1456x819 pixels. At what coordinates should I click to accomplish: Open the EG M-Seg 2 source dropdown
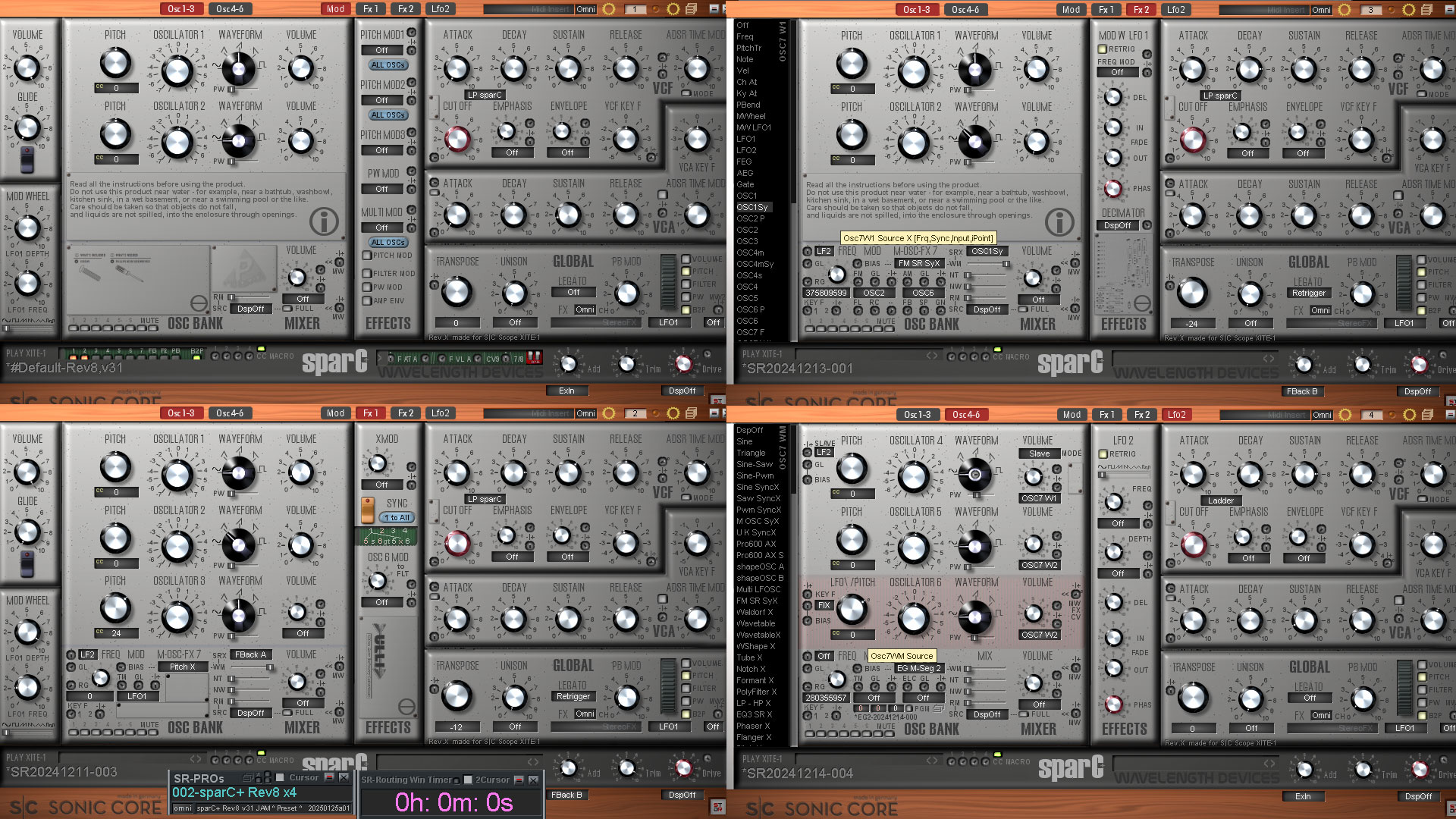click(x=918, y=668)
